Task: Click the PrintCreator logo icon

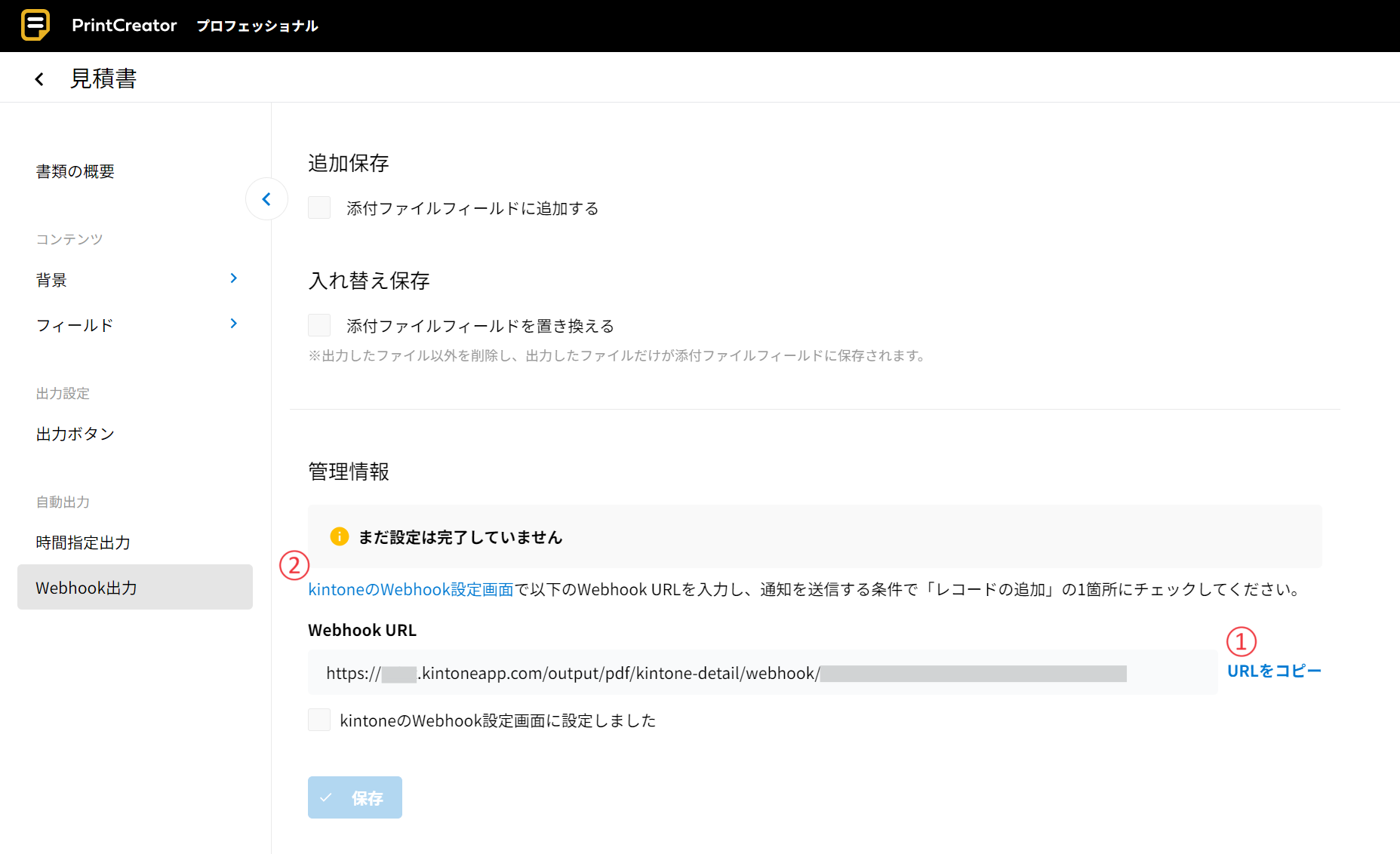Action: [x=35, y=25]
